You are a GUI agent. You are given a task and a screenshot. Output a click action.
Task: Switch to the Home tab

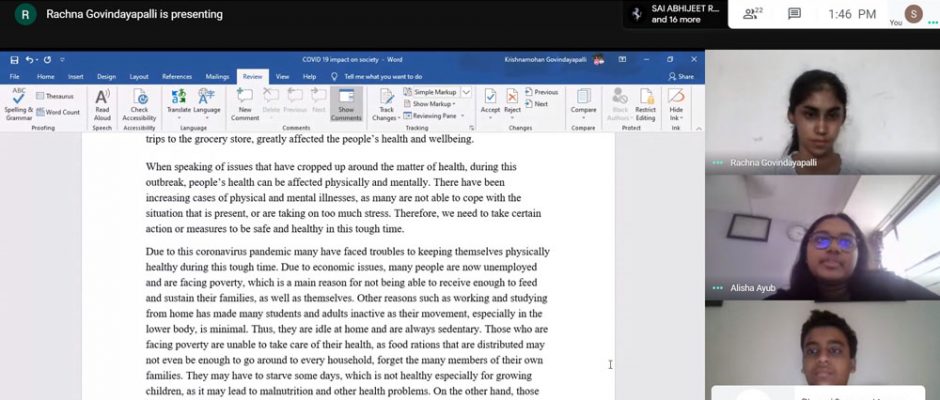(46, 77)
